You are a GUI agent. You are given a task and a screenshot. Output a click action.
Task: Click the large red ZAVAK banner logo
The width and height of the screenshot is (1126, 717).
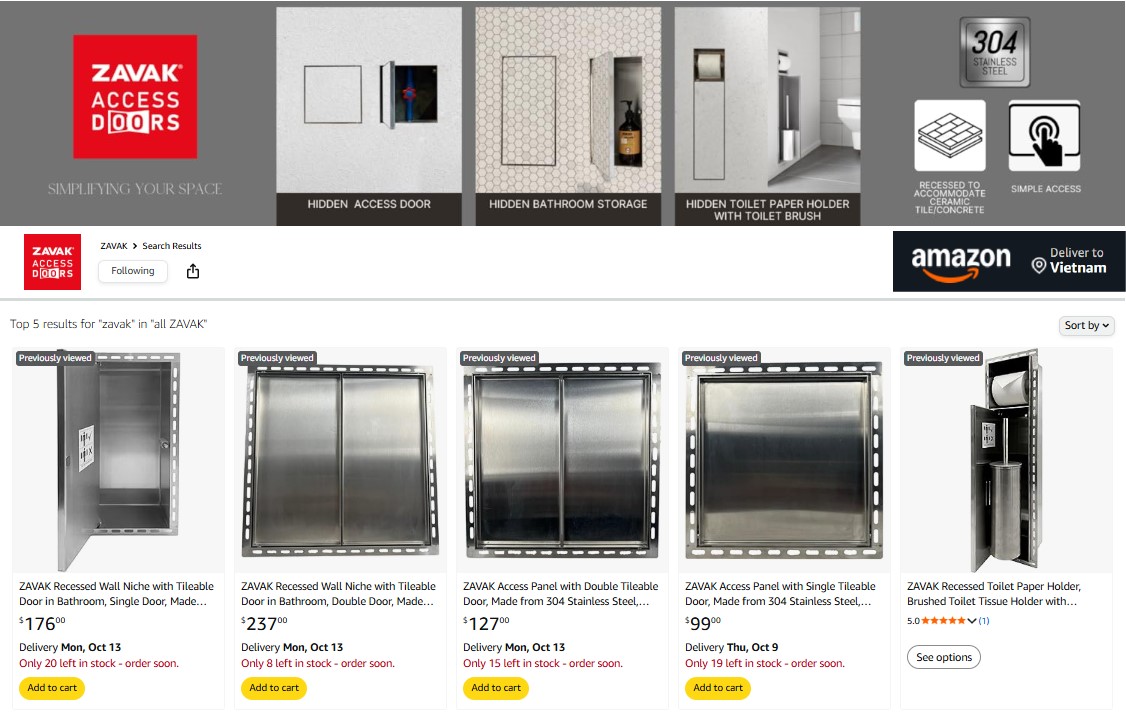pos(135,96)
